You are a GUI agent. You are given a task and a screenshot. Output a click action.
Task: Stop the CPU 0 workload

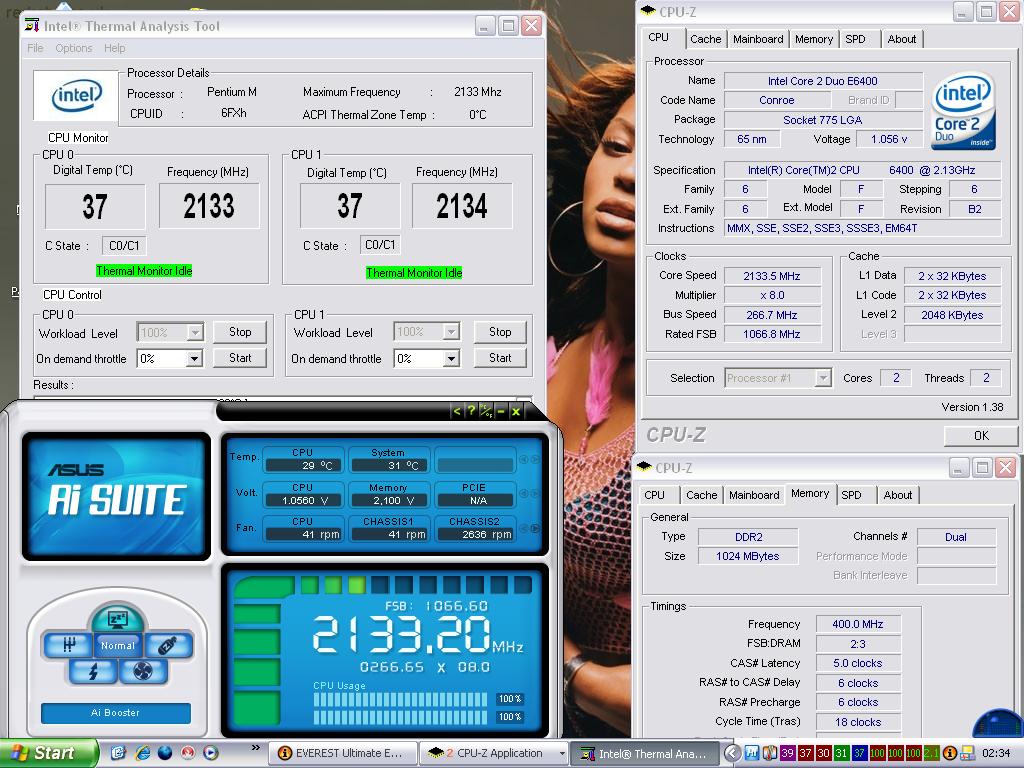pos(240,332)
